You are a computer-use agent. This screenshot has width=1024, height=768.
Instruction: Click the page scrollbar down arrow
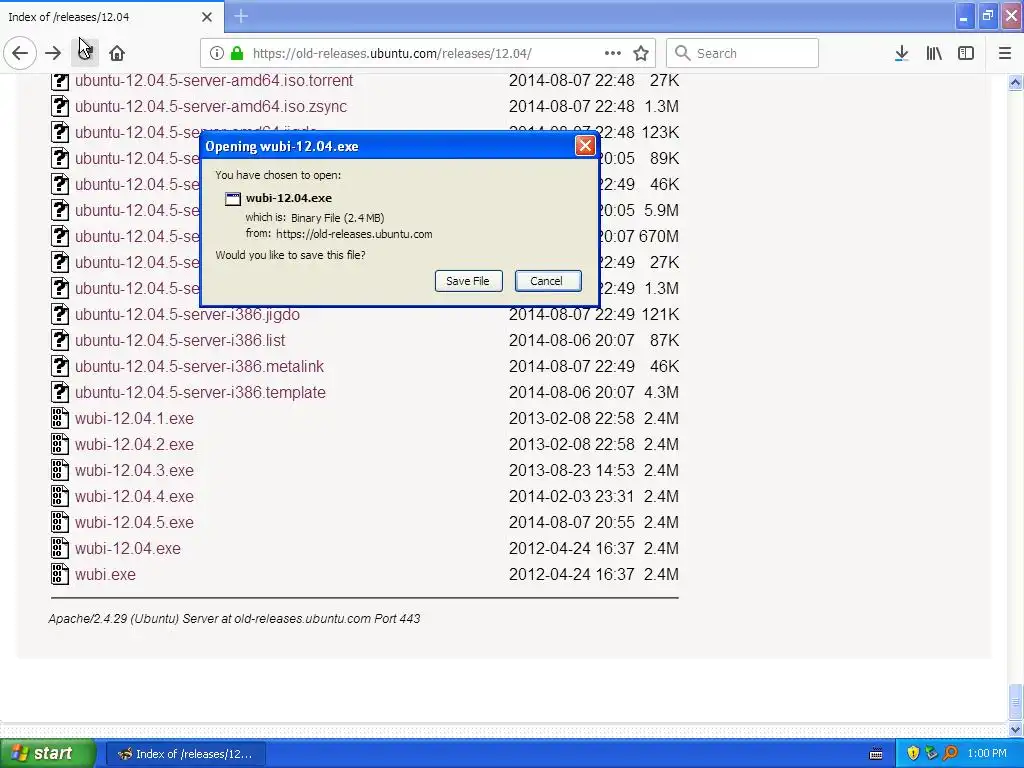1016,729
